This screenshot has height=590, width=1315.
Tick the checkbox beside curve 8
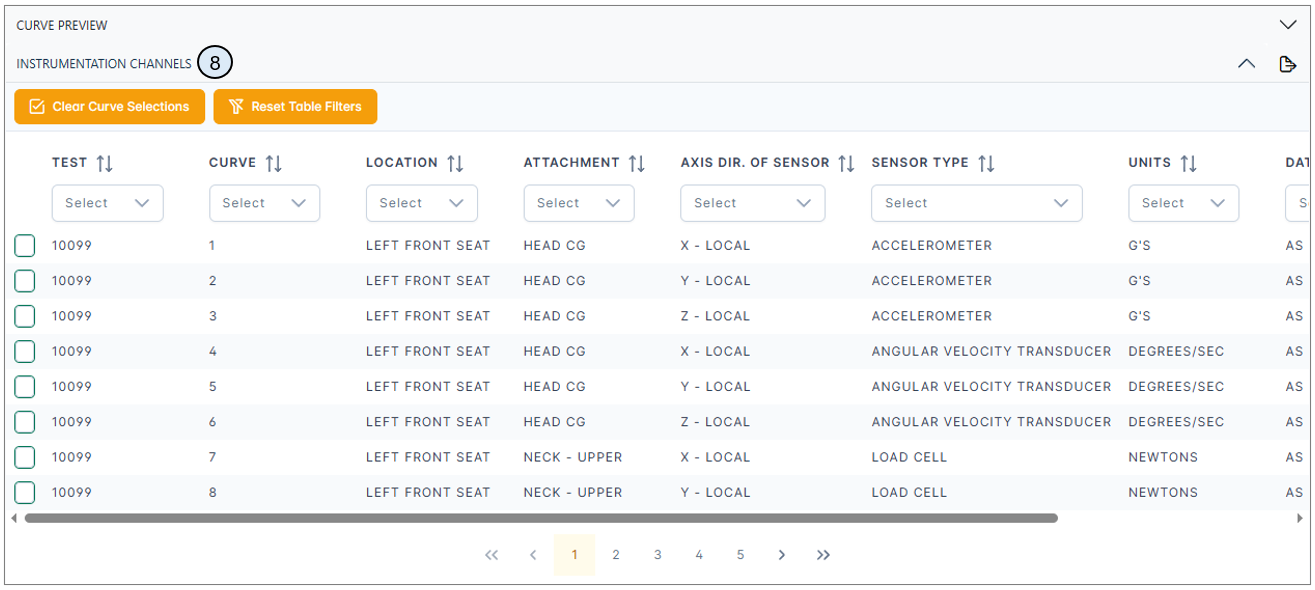pos(25,492)
